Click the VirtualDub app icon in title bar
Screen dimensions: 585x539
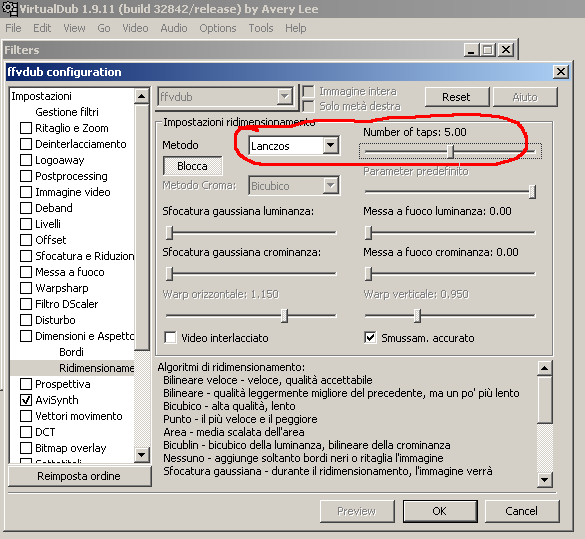point(10,9)
